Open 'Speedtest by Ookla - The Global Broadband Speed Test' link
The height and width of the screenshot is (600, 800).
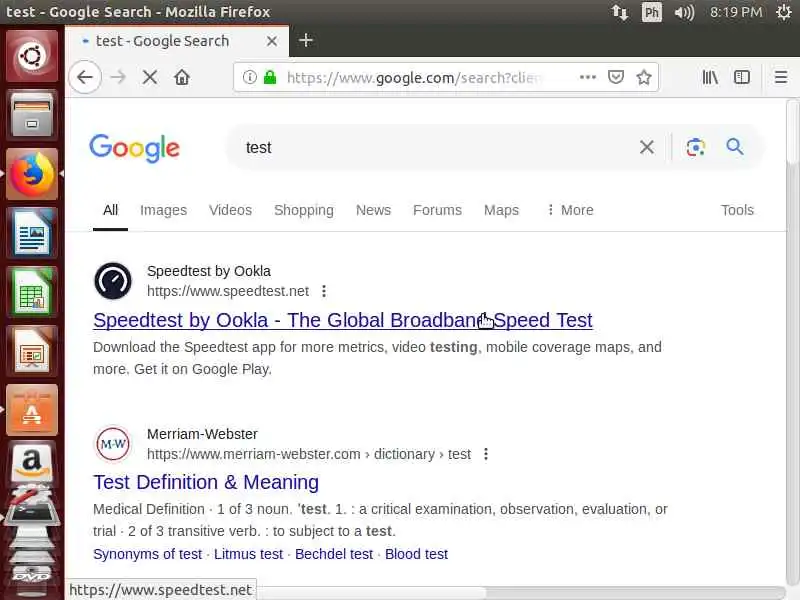(343, 320)
